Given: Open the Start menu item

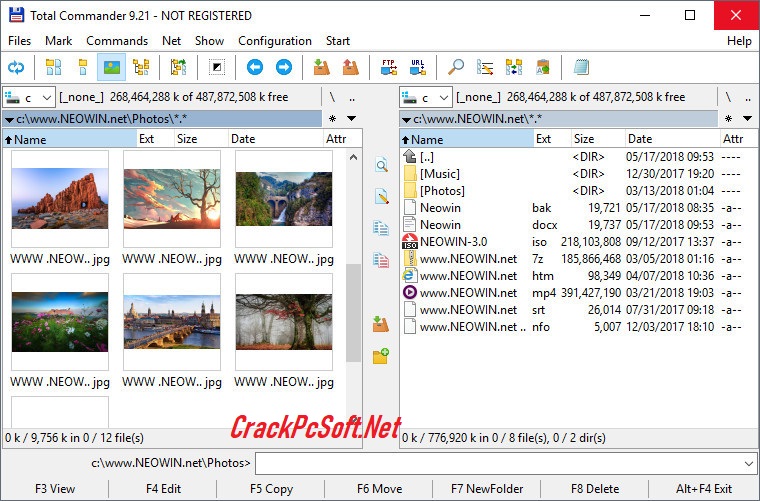Looking at the screenshot, I should [x=338, y=41].
